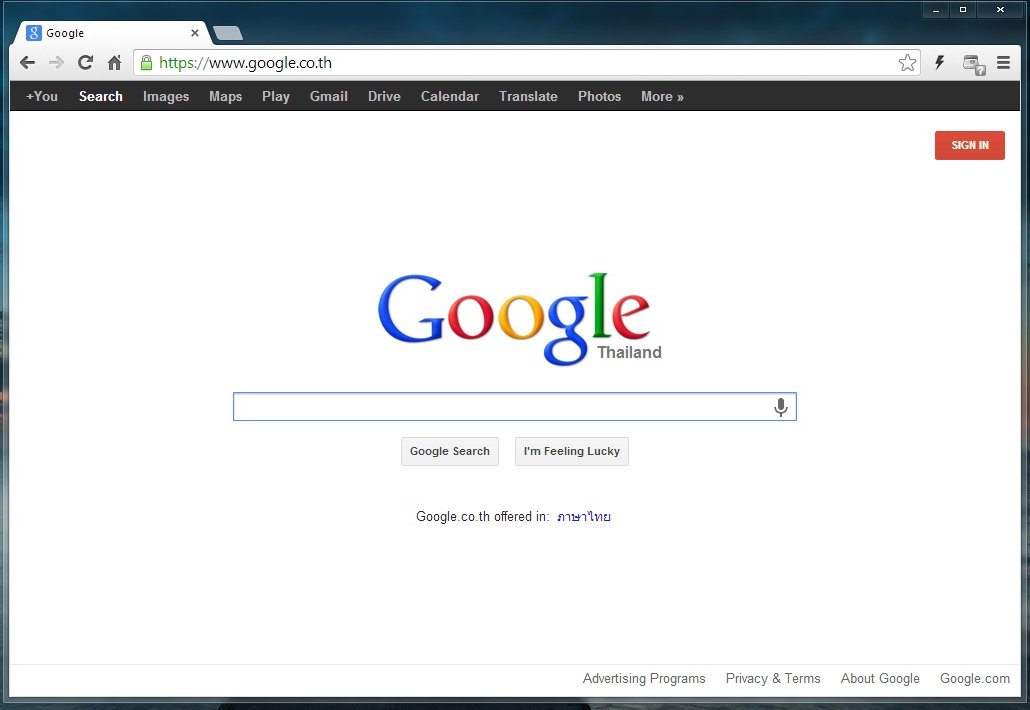Click the lightning bolt extension icon
This screenshot has height=710, width=1030.
[x=940, y=63]
